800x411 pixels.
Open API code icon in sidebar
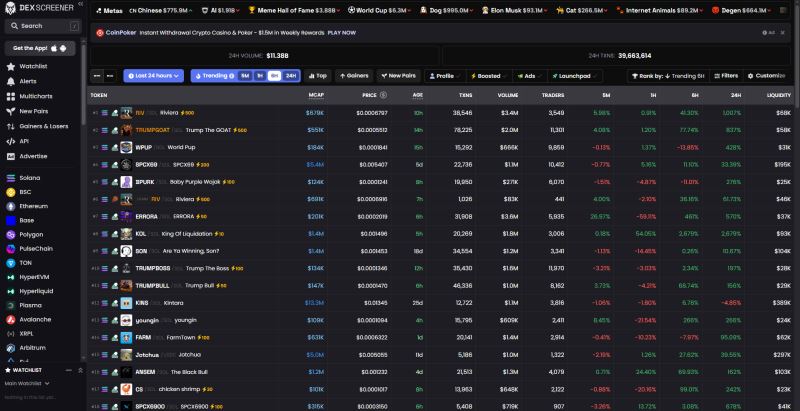[x=24, y=141]
